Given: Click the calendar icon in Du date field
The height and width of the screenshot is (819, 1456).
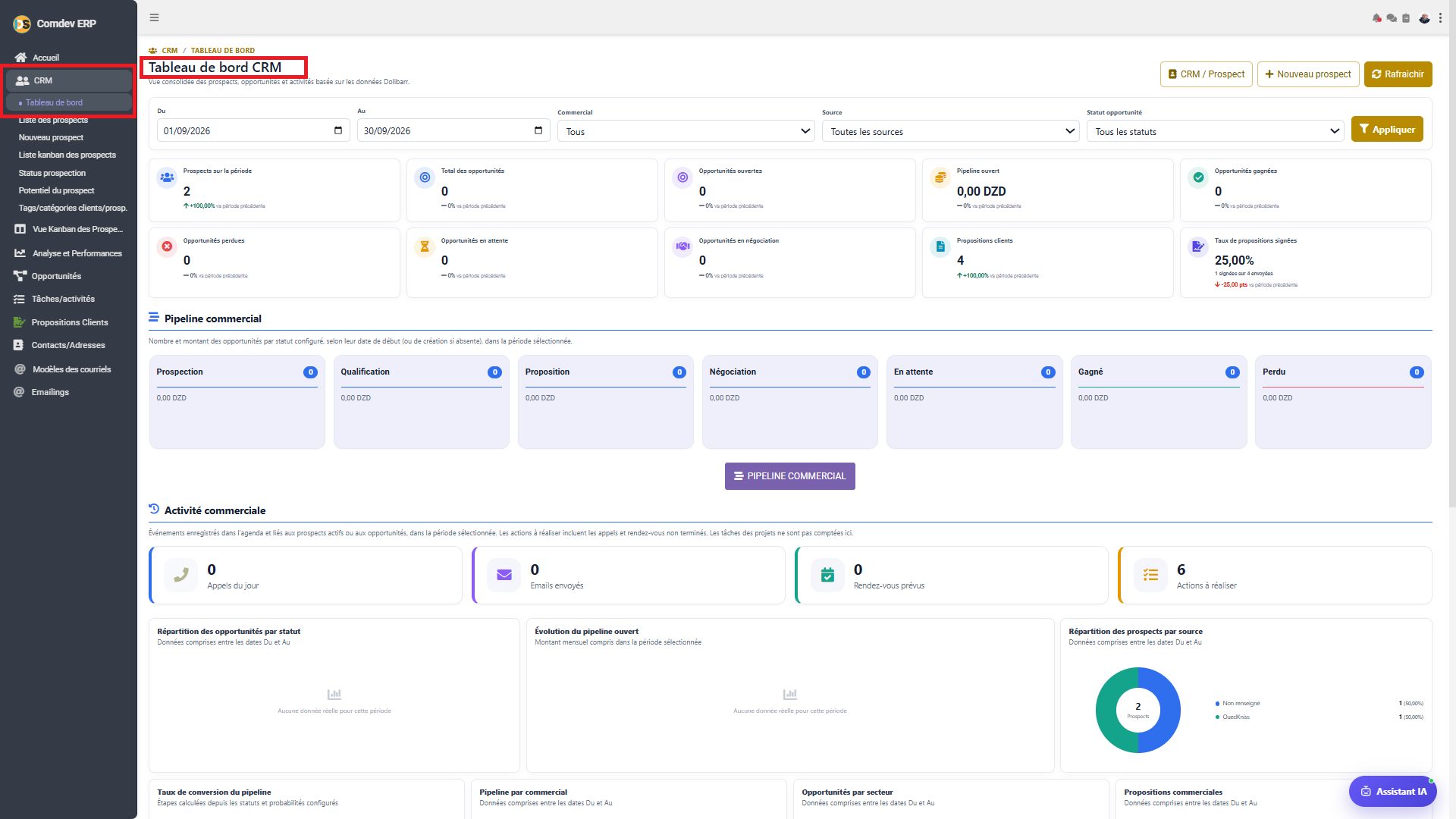Looking at the screenshot, I should pyautogui.click(x=338, y=130).
